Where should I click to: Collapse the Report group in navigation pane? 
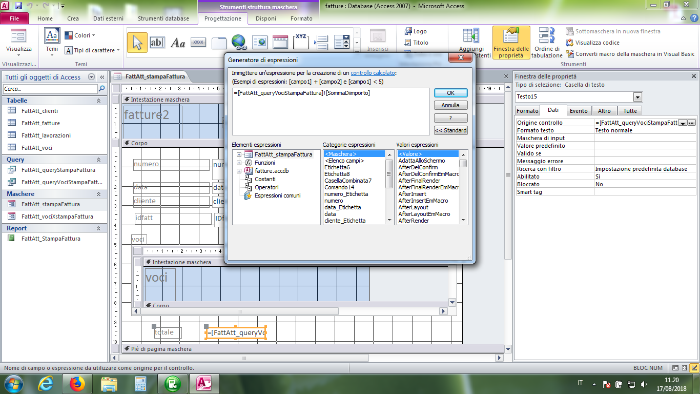[98, 228]
